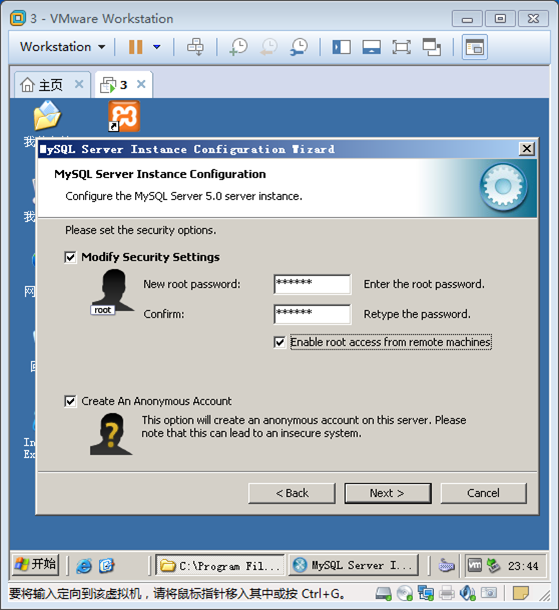The height and width of the screenshot is (610, 559).
Task: Click the sound card status icon
Action: click(467, 593)
